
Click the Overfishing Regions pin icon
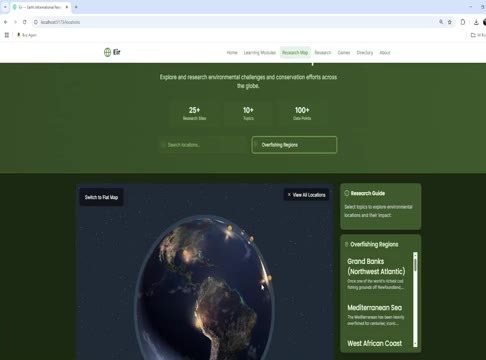(x=346, y=244)
